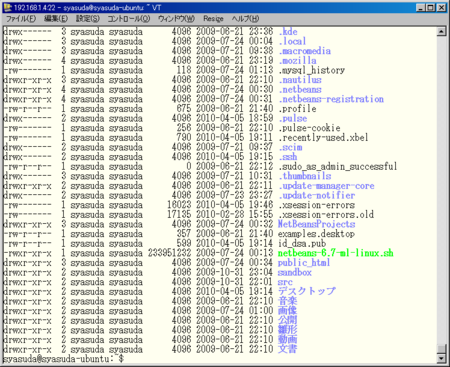Click the examples.desktop file name

click(x=316, y=234)
